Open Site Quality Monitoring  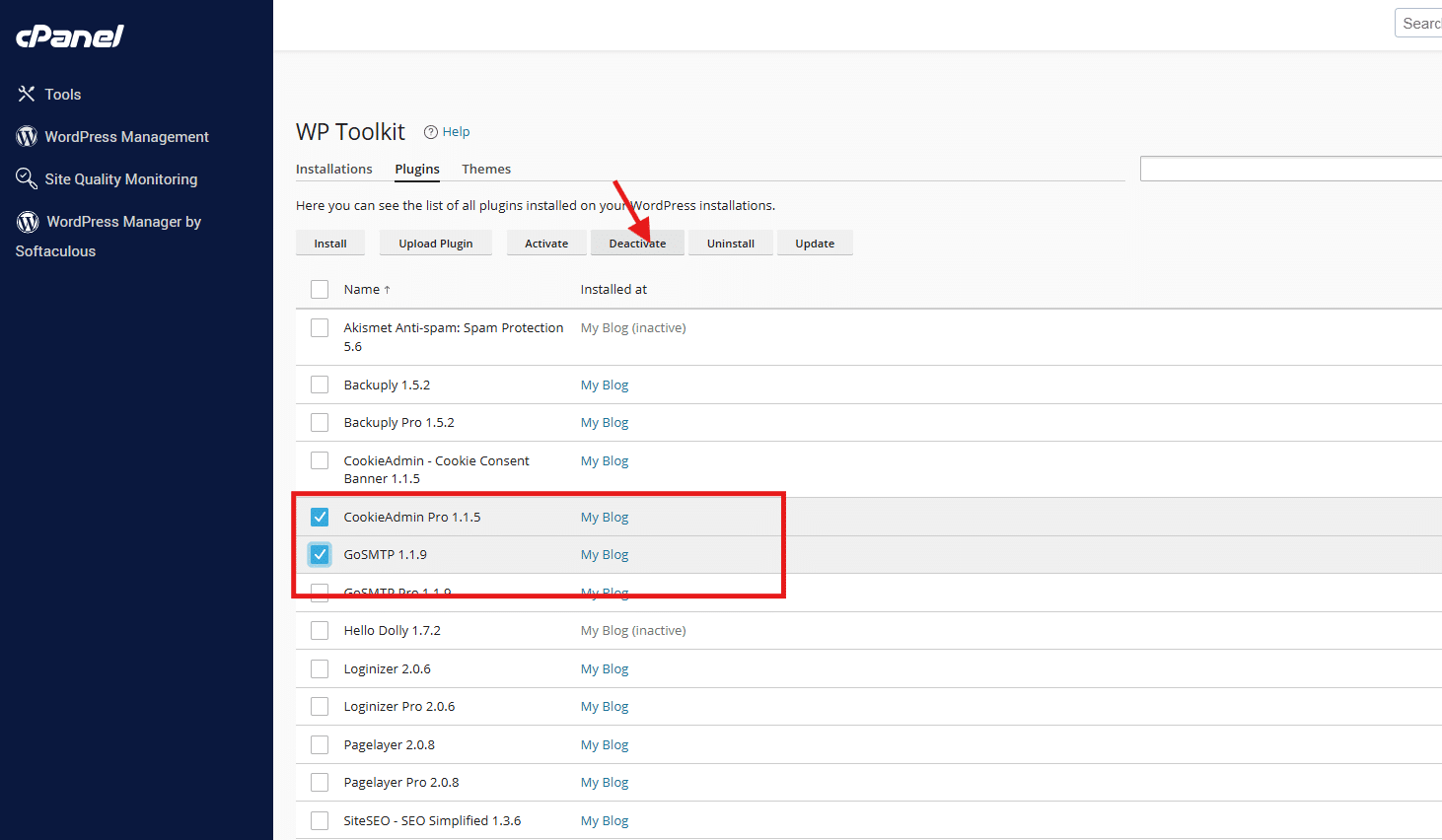121,178
